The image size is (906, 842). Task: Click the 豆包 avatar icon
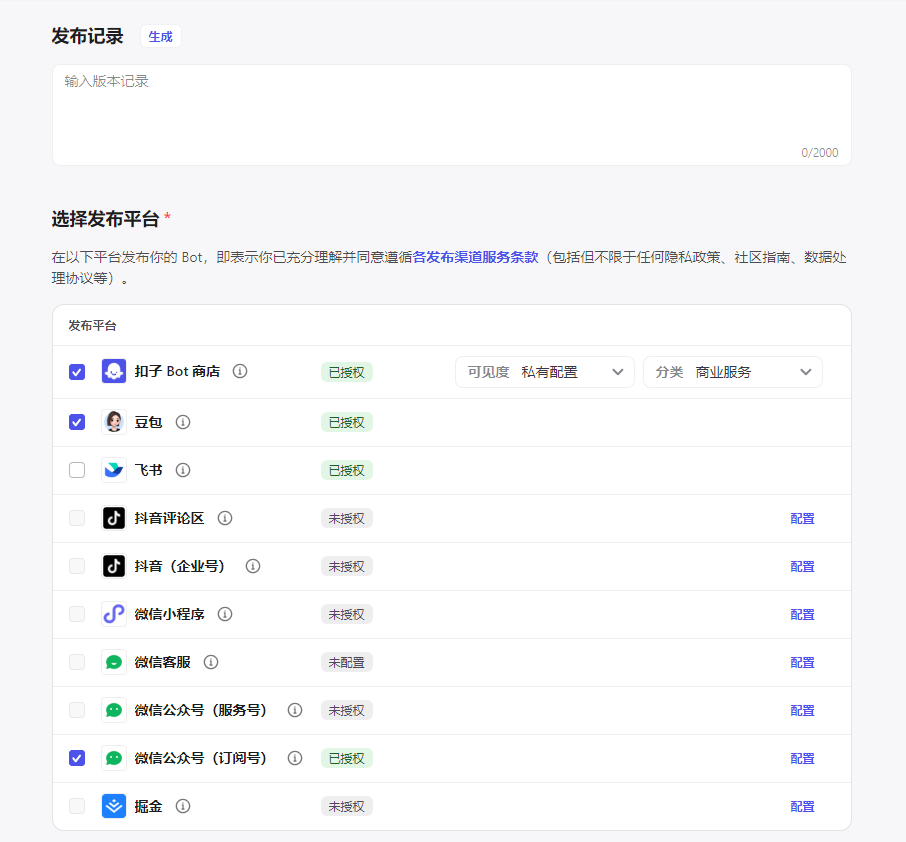coord(114,422)
